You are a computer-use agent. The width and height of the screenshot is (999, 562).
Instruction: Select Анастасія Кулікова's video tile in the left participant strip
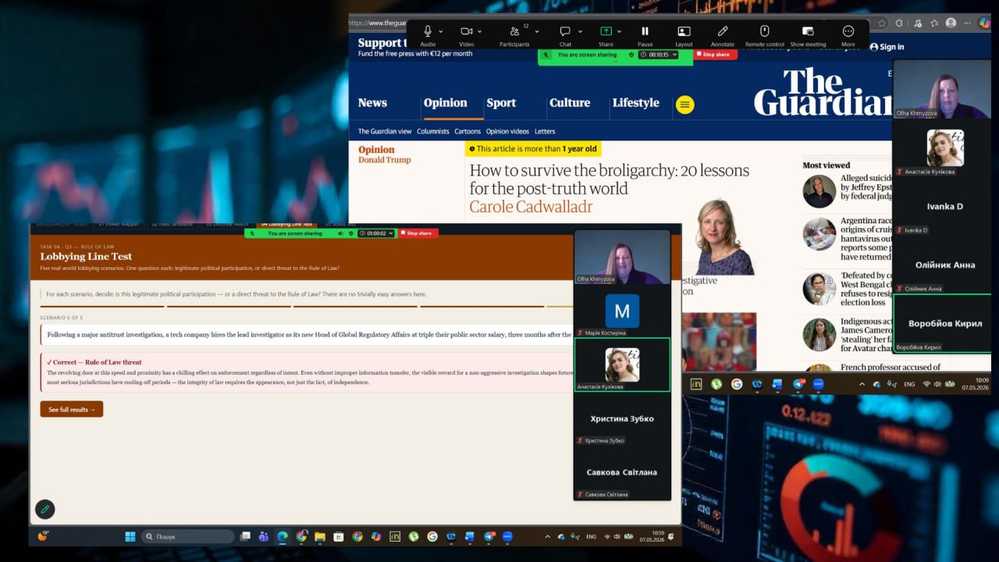(622, 364)
